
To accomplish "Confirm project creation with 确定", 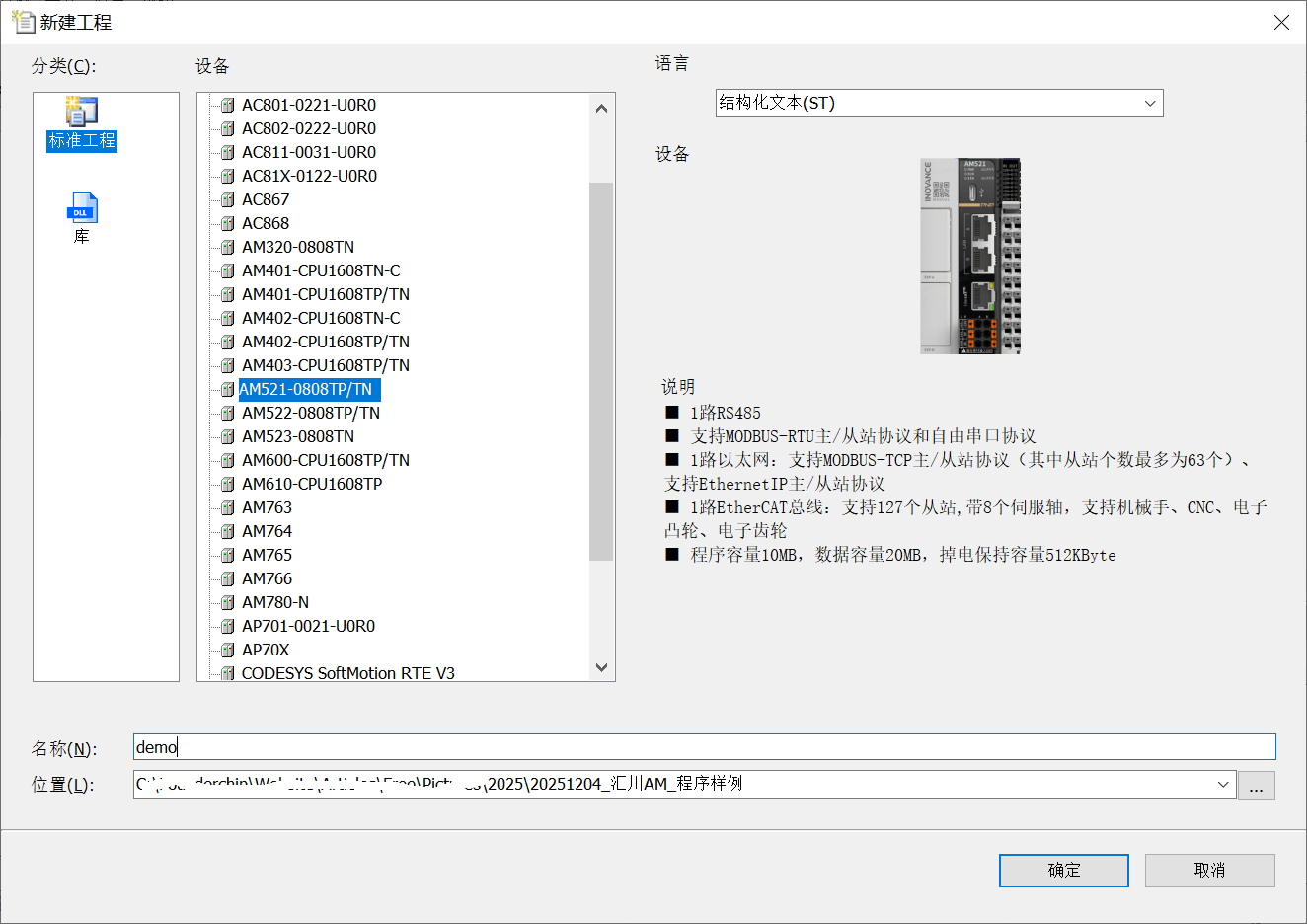I will [1063, 870].
